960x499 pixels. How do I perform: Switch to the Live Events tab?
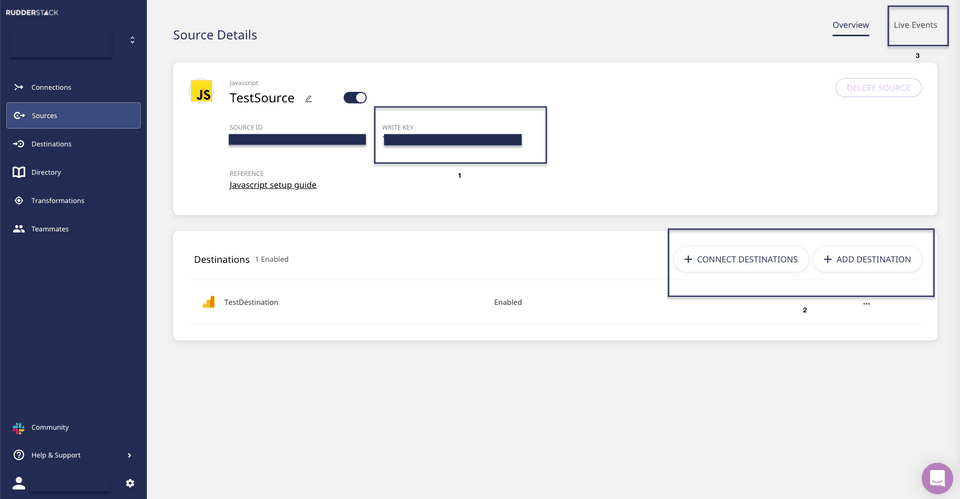[915, 25]
